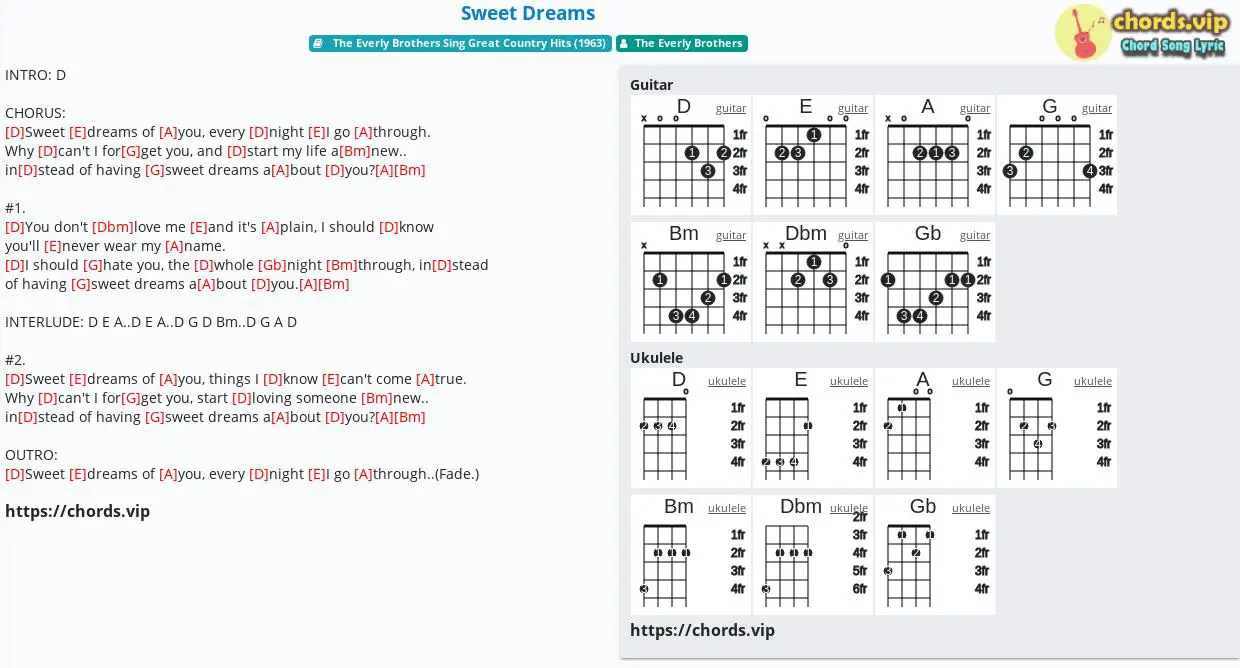This screenshot has height=668, width=1240.
Task: Click the chords.vip URL below the ukulele diagrams
Action: click(703, 630)
